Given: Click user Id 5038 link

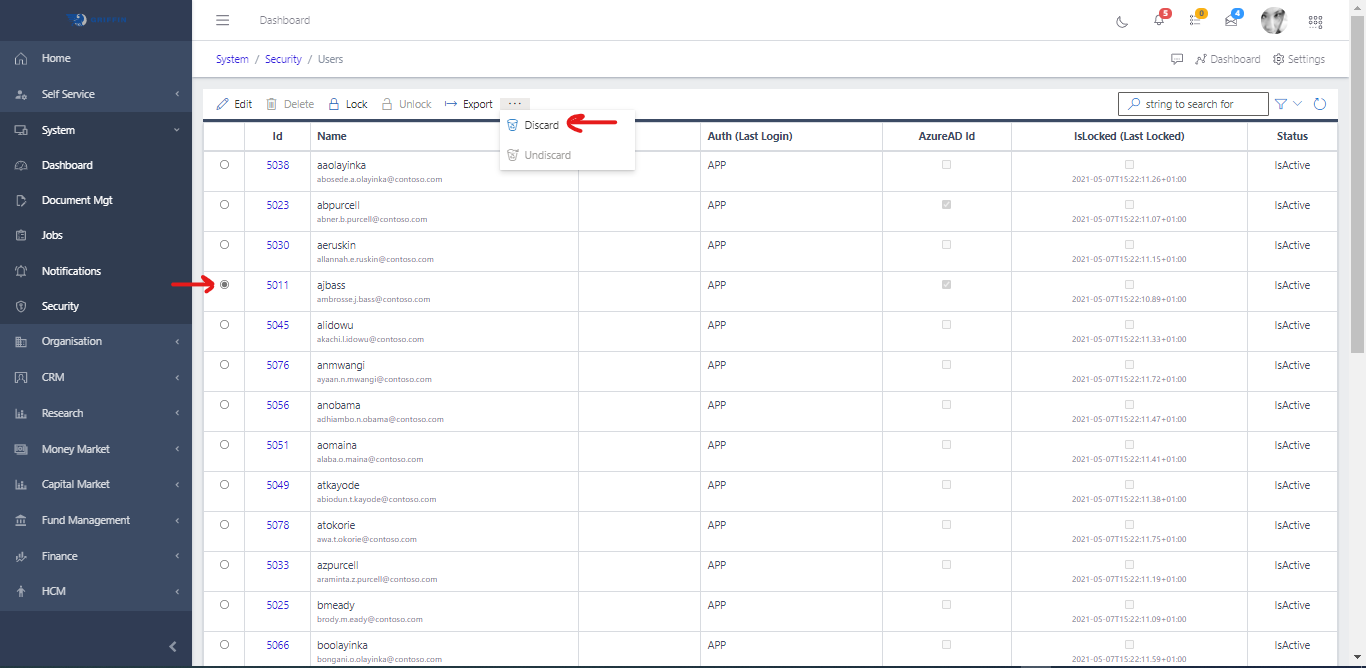Looking at the screenshot, I should point(277,165).
